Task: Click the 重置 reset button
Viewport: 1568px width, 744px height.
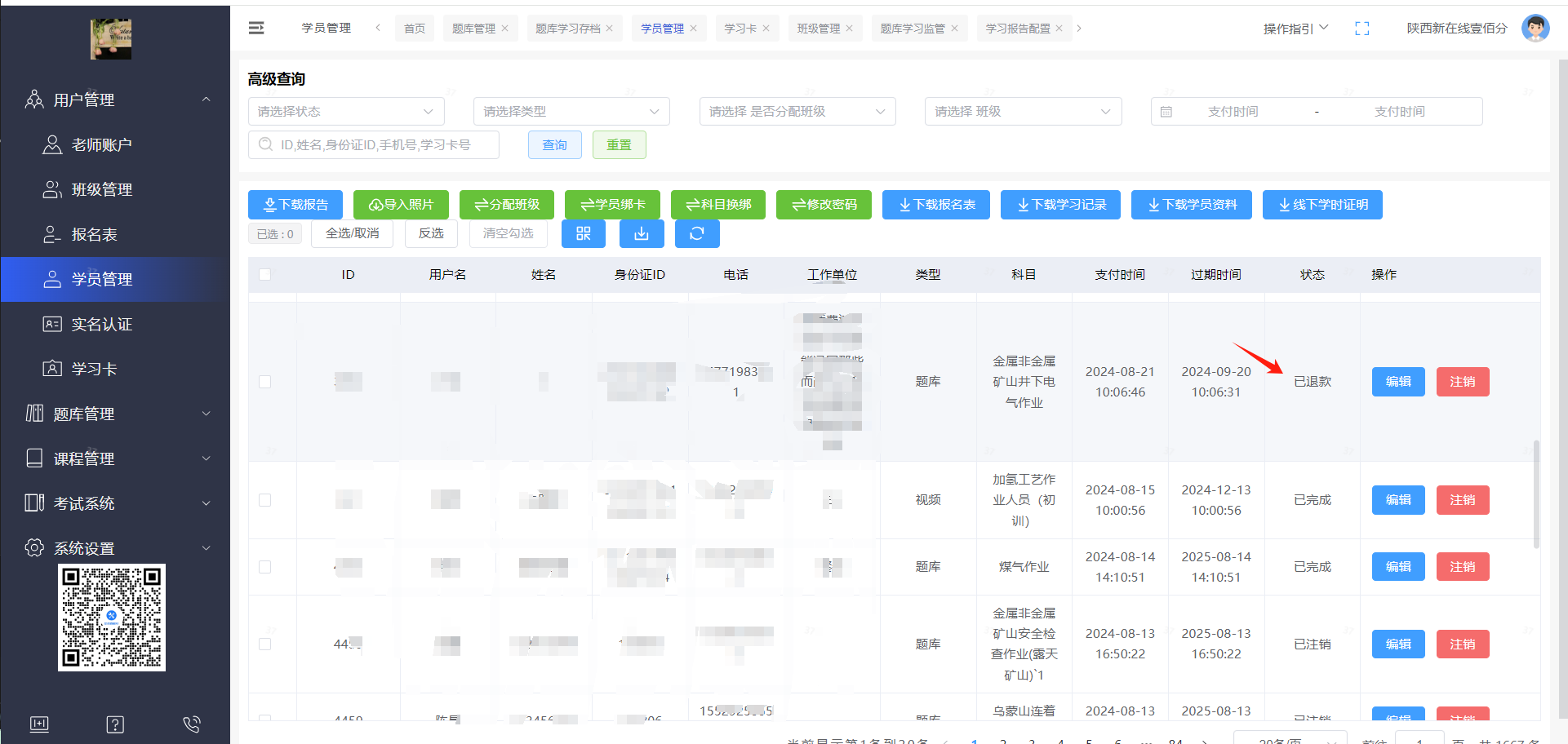Action: tap(619, 145)
